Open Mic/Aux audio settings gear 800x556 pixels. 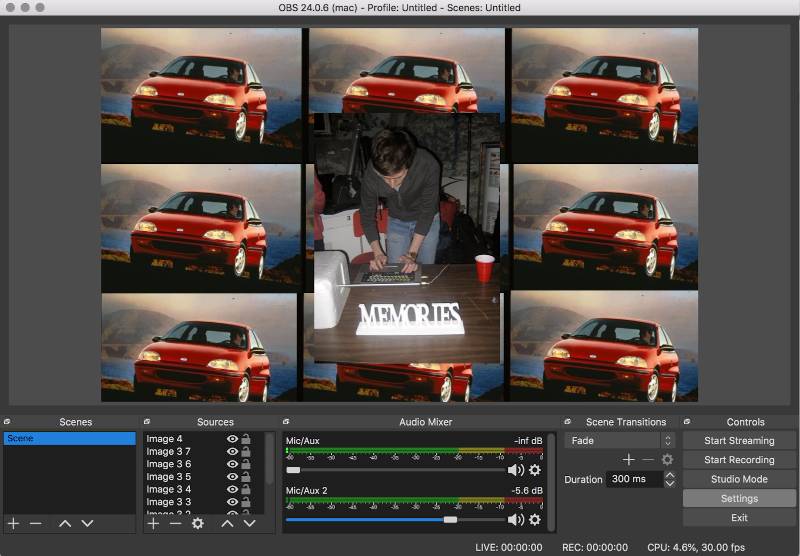[x=535, y=470]
